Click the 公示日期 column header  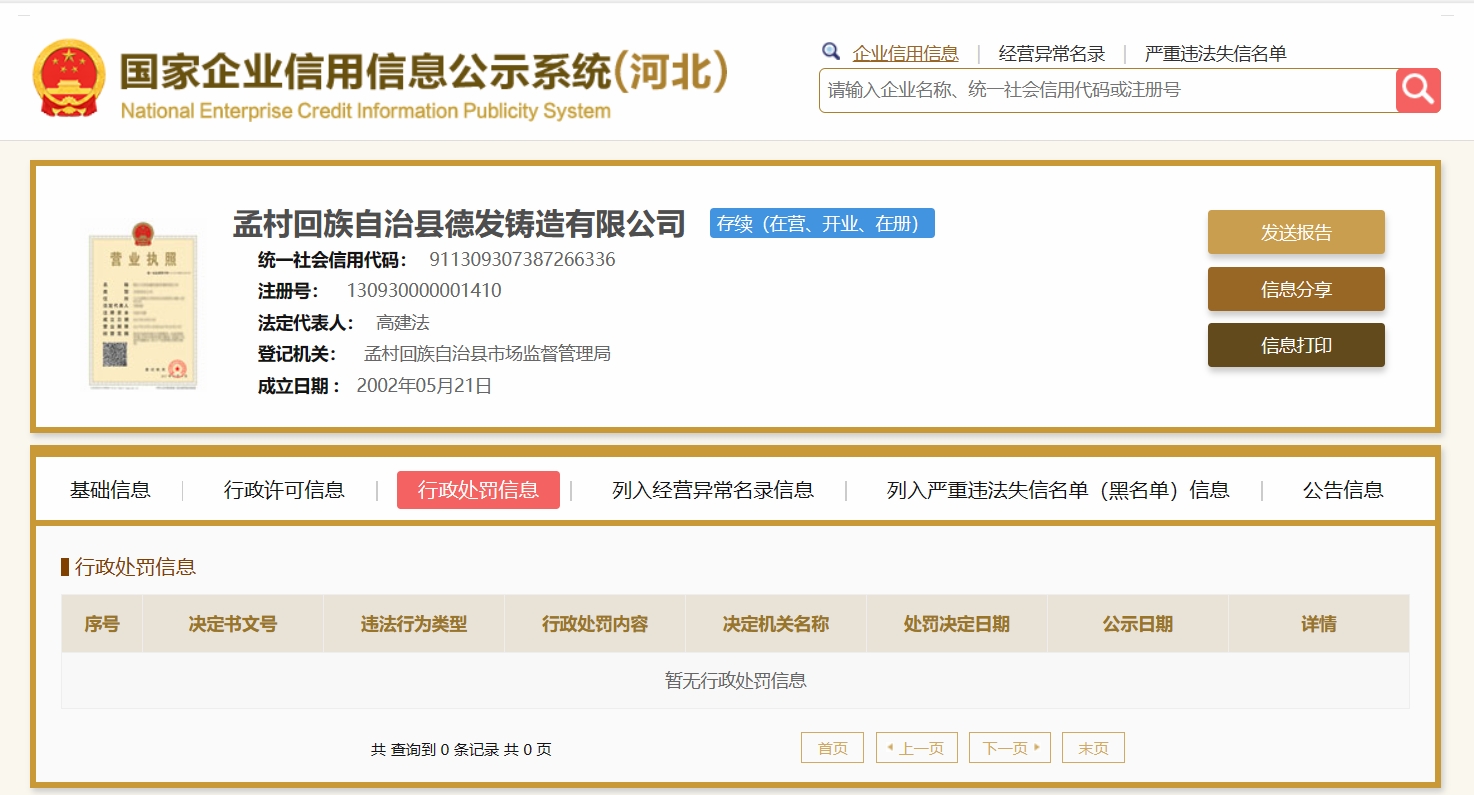pos(1138,624)
